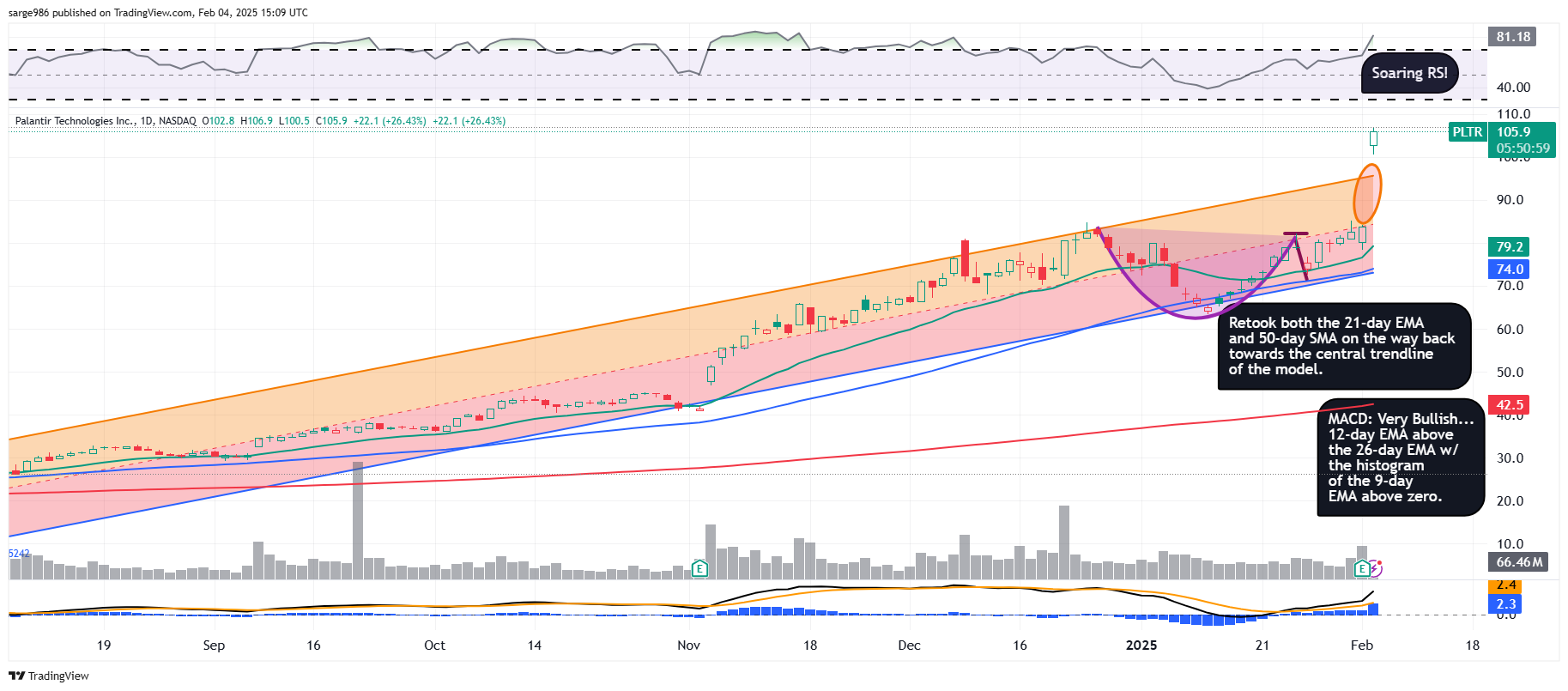Click the 66.46 M volume label

click(x=1518, y=562)
